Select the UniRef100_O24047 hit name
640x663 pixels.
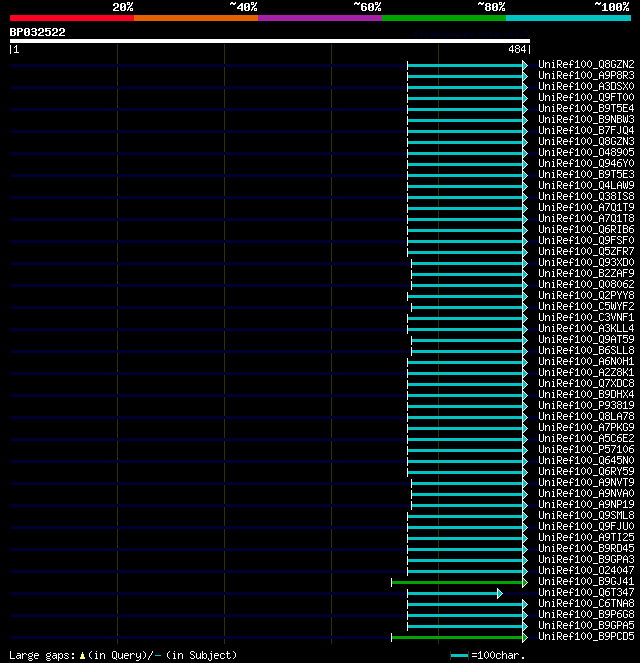pos(586,570)
